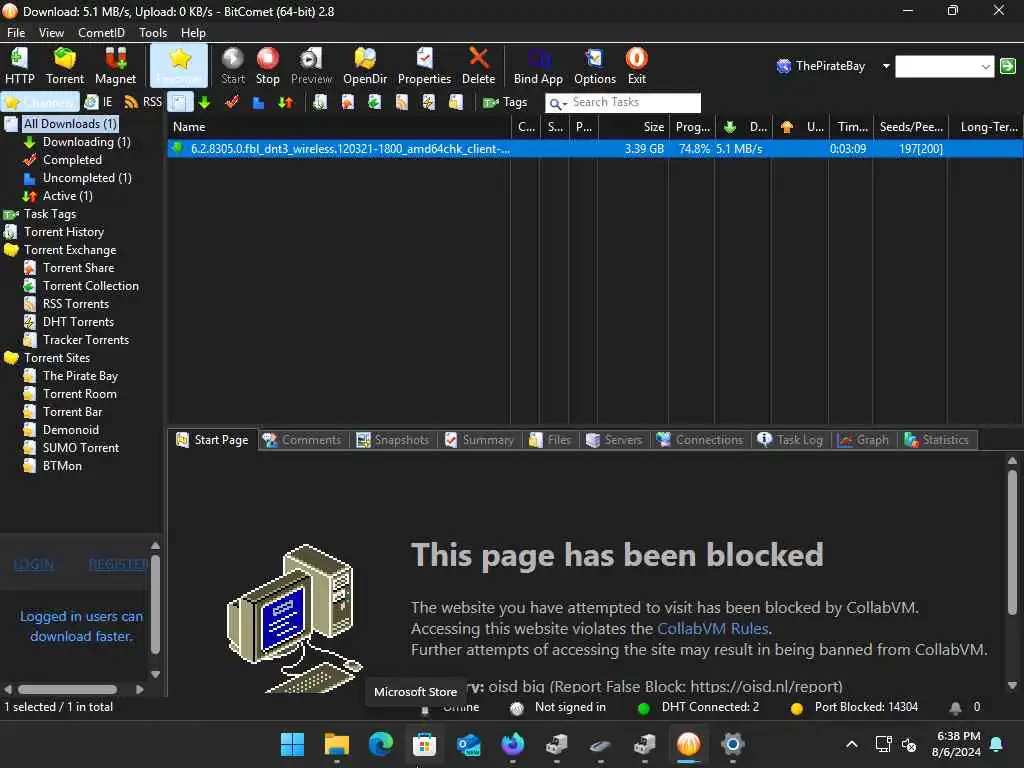The width and height of the screenshot is (1024, 768).
Task: Switch to the Files tab
Action: tap(551, 440)
